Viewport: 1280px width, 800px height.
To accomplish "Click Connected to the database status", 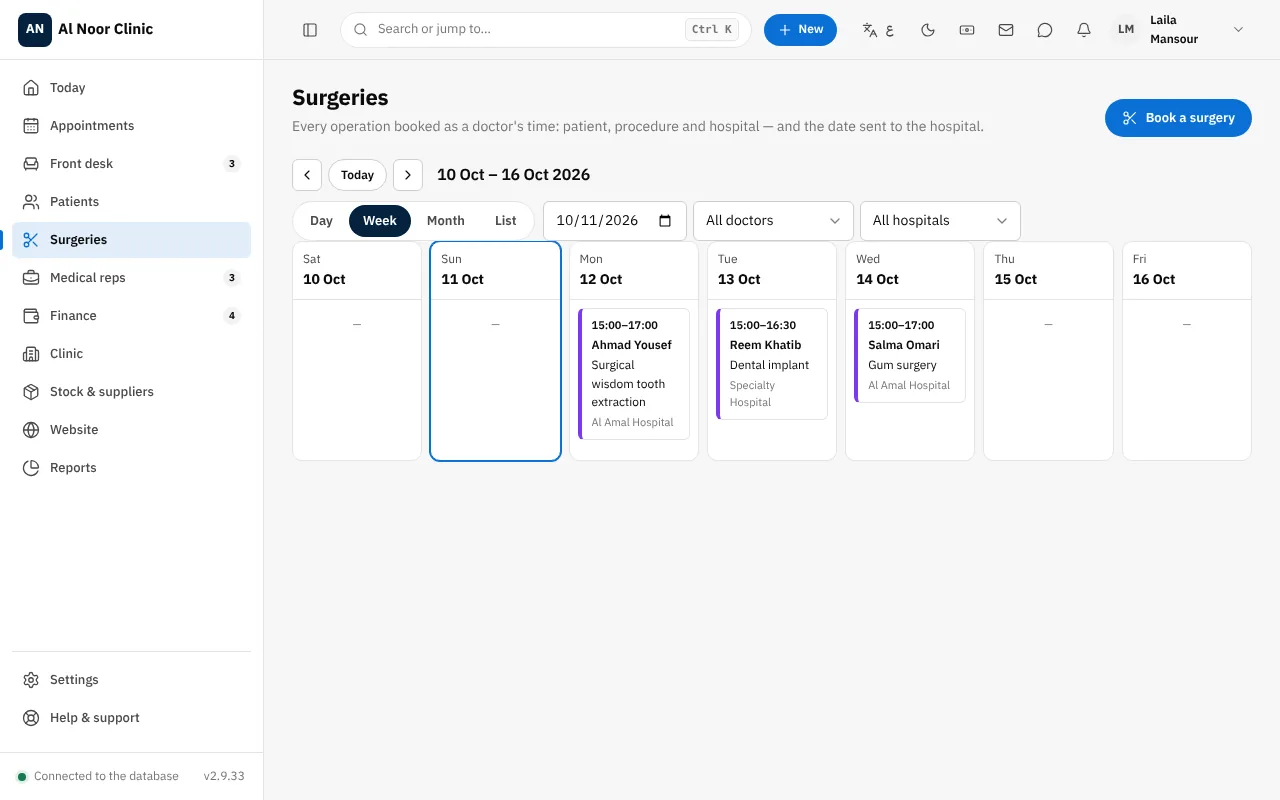I will (98, 776).
